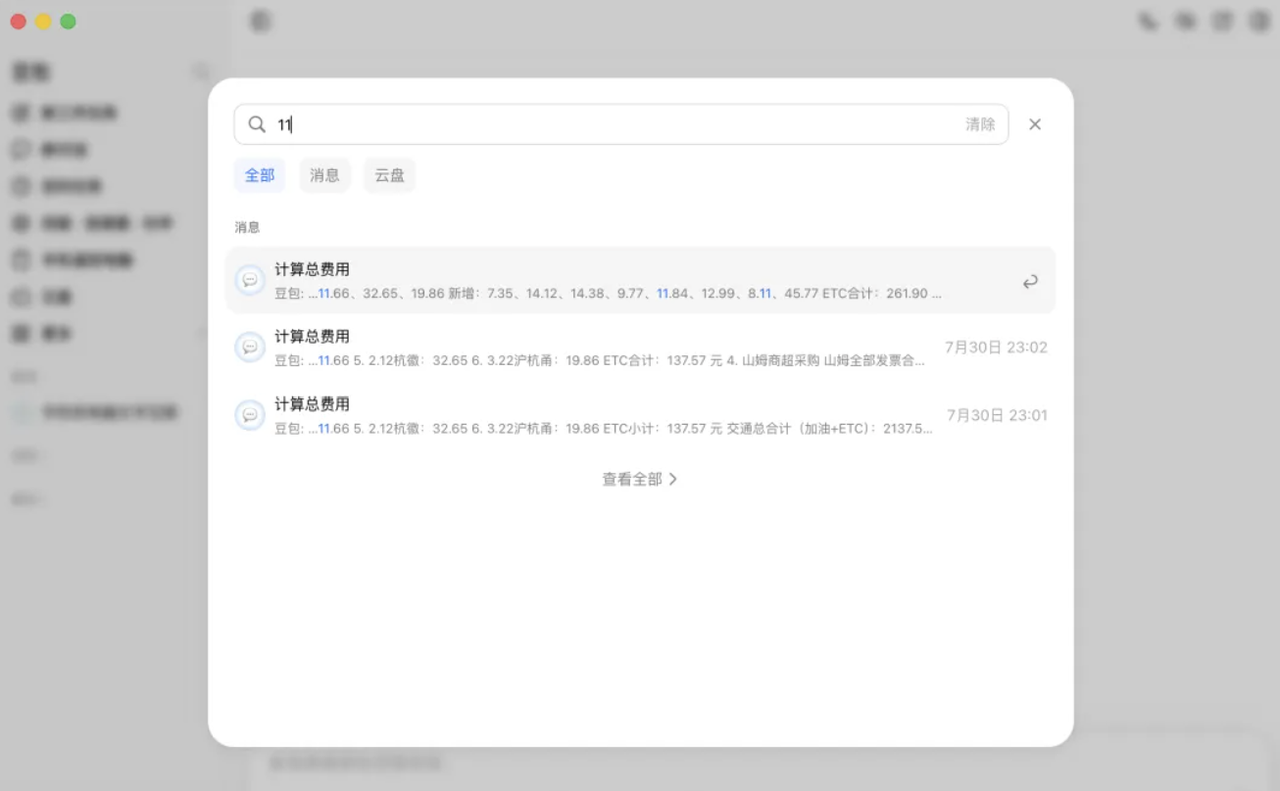Image resolution: width=1280 pixels, height=791 pixels.
Task: Switch to the 消息 filter tab
Action: (x=325, y=175)
